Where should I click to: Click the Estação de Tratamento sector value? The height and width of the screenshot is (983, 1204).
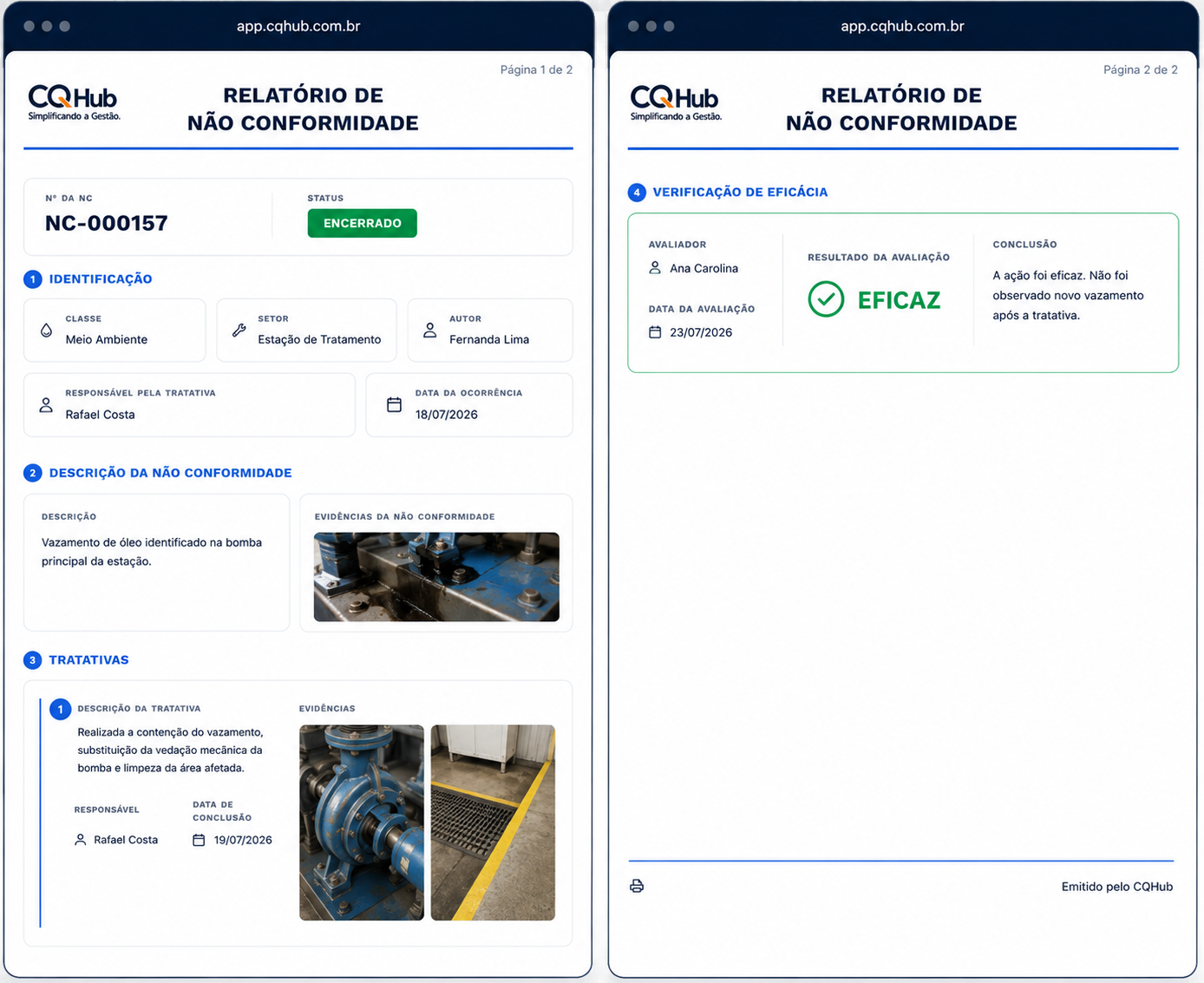click(x=319, y=339)
